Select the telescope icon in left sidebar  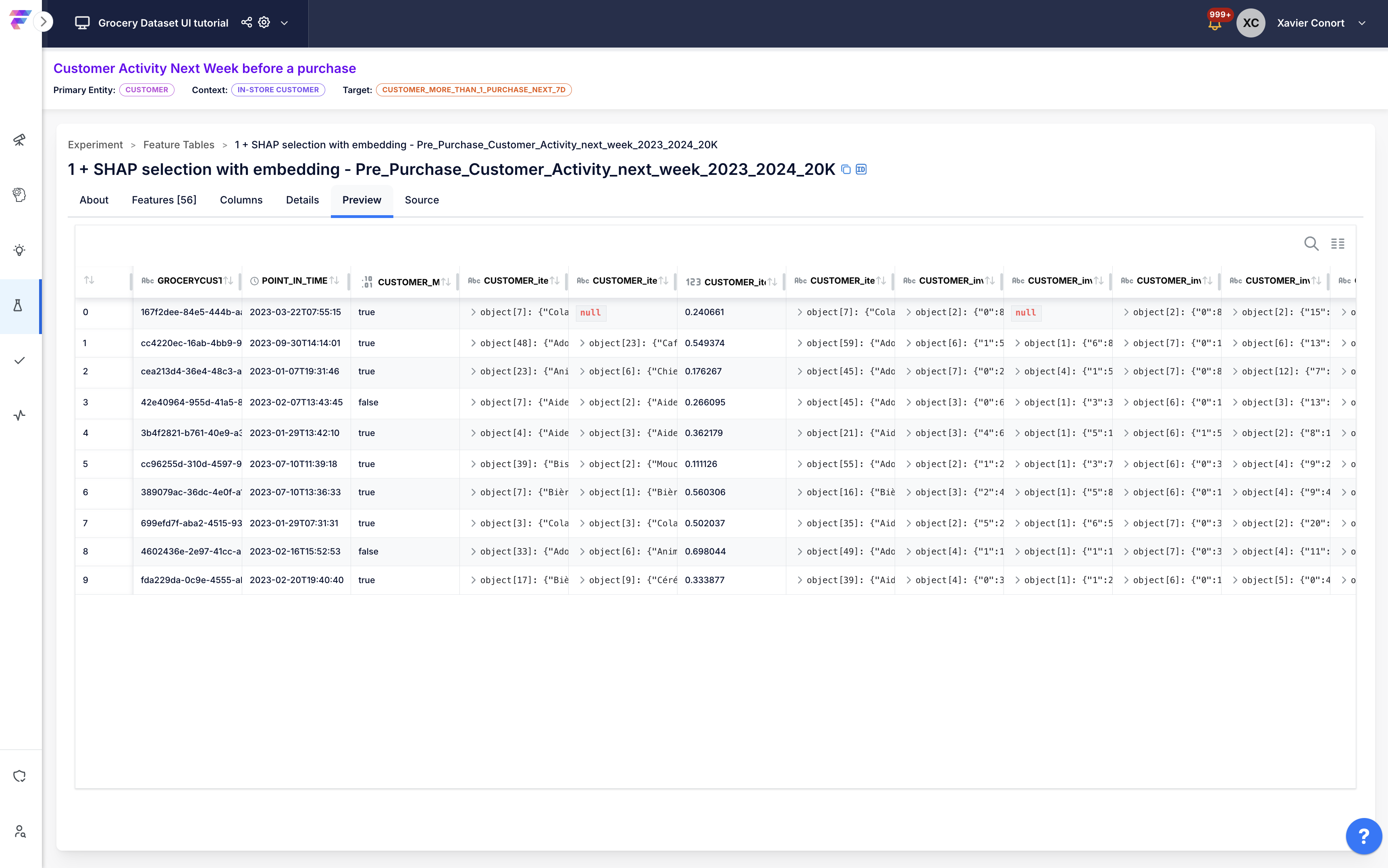click(19, 139)
